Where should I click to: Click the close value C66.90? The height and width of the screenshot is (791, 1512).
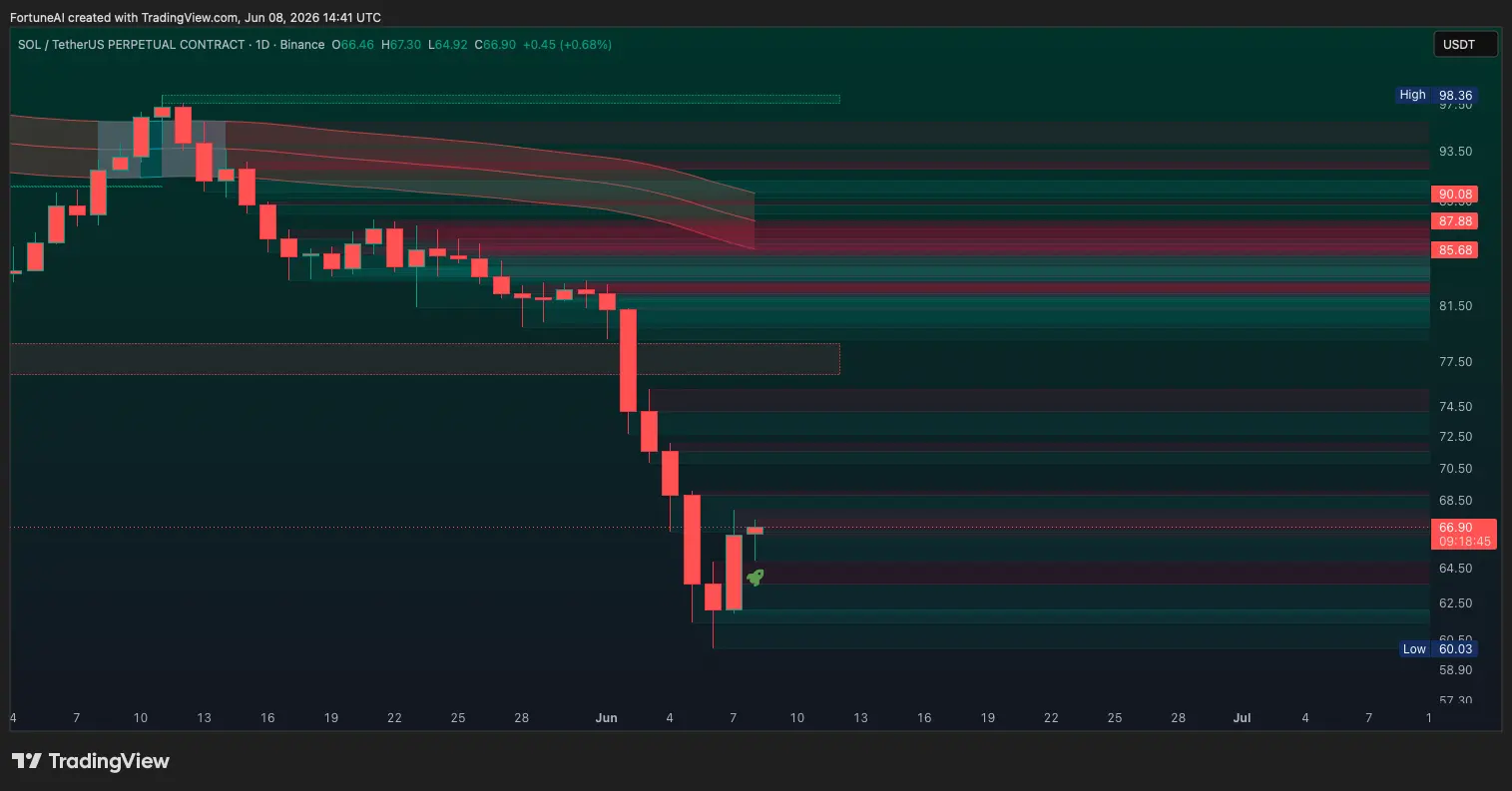click(495, 45)
